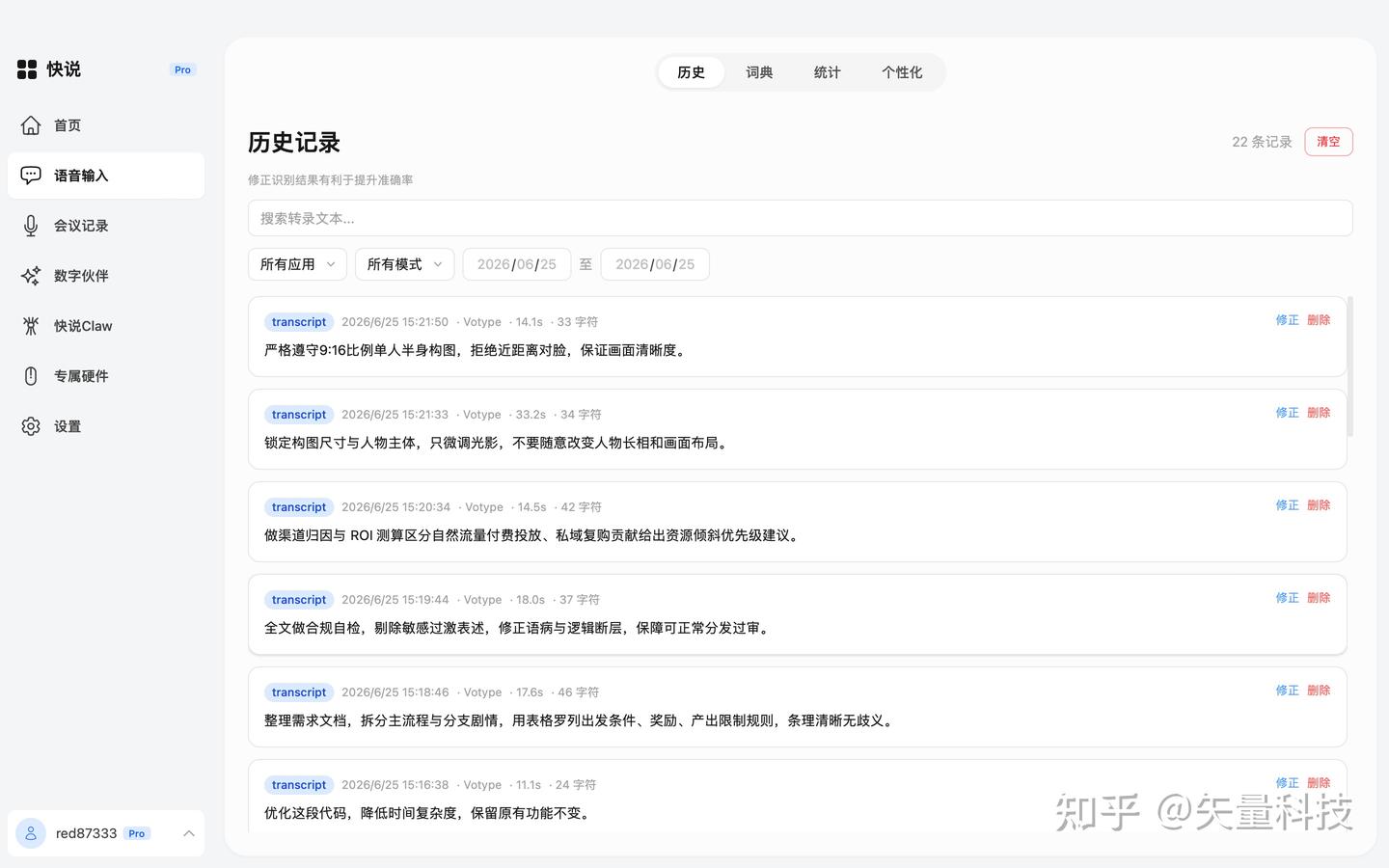The height and width of the screenshot is (868, 1389).
Task: Switch to the 历史 tab
Action: [691, 72]
